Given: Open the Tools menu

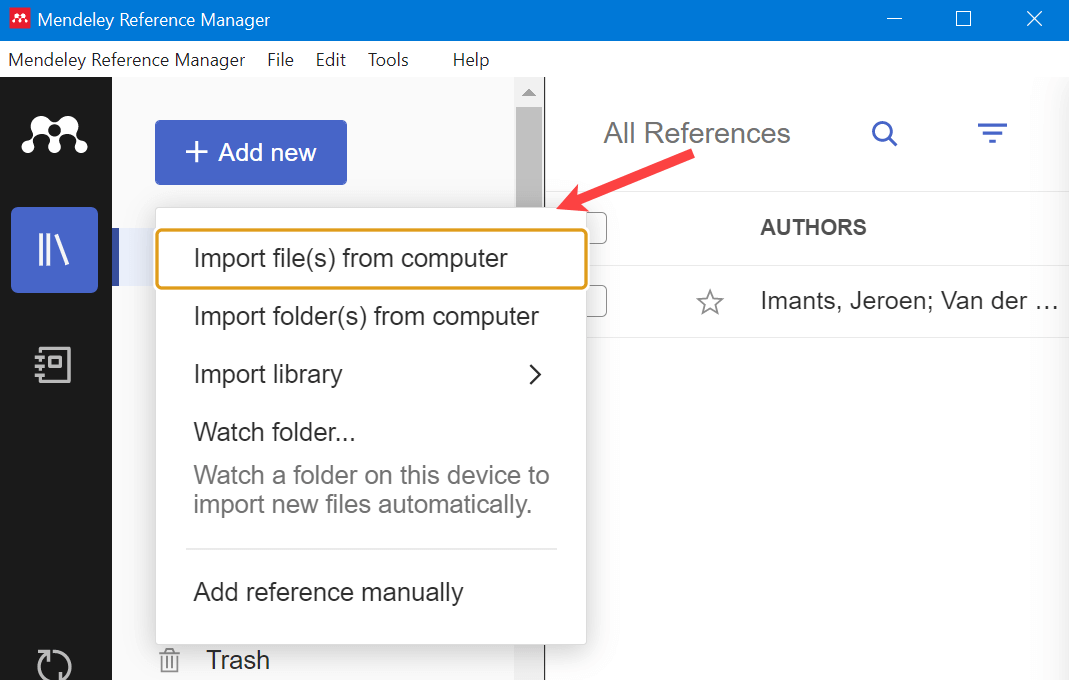Looking at the screenshot, I should click(x=388, y=60).
